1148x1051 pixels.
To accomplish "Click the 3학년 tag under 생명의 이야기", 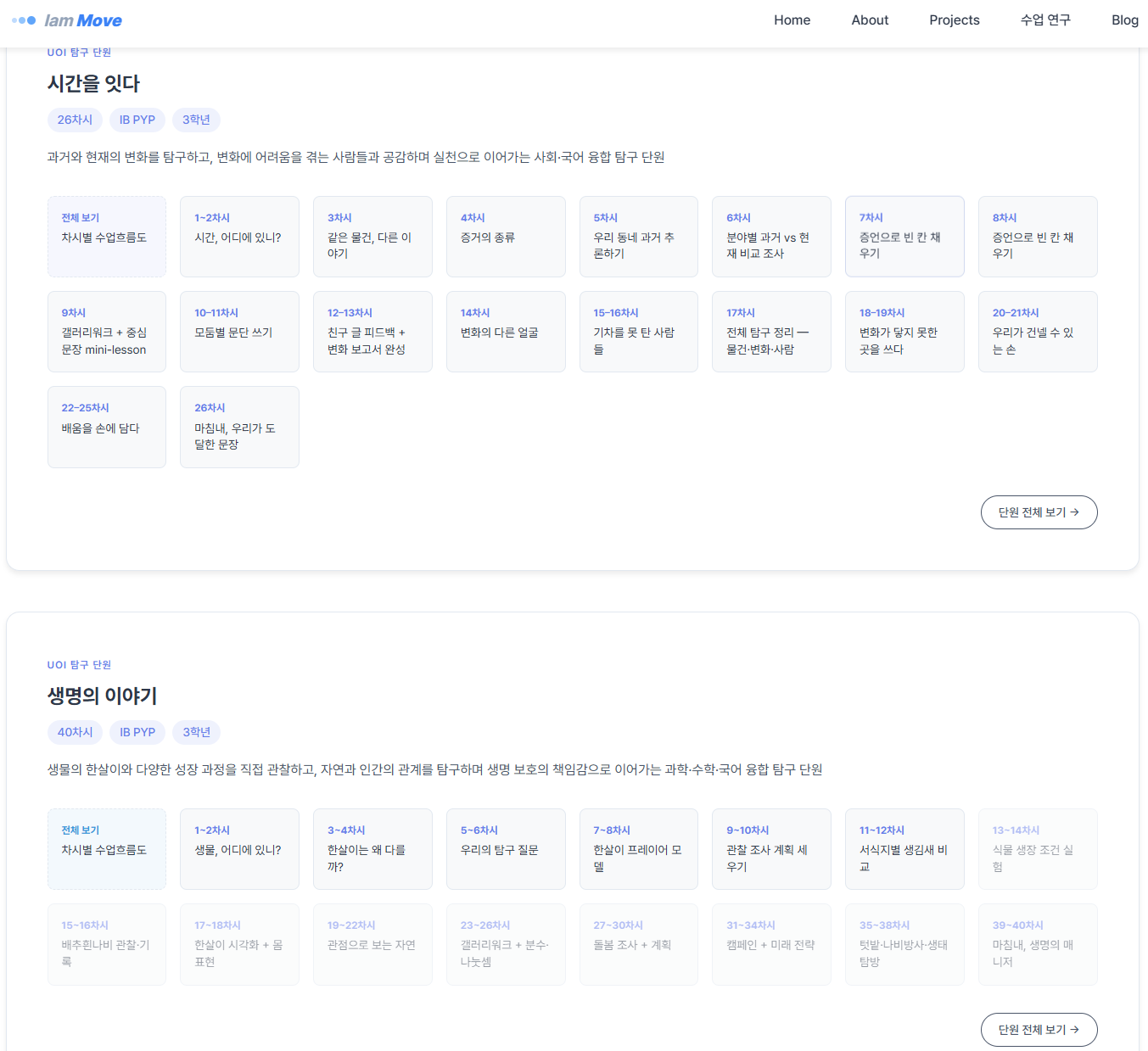I will (x=196, y=732).
